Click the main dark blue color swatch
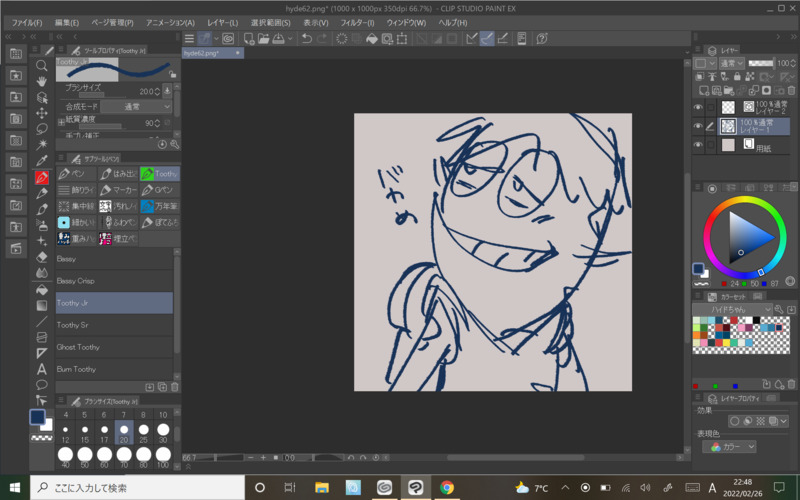Image resolution: width=800 pixels, height=500 pixels. [x=37, y=417]
